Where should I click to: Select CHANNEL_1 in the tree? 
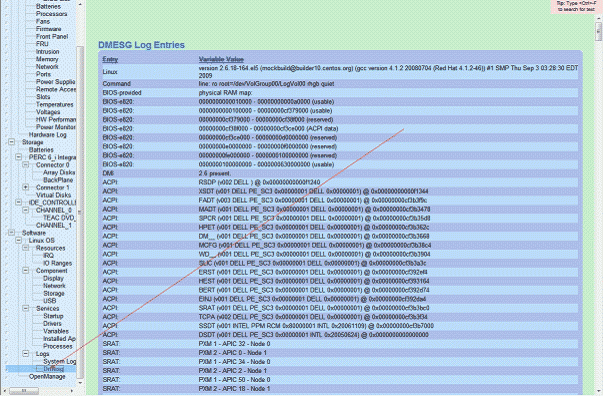(x=54, y=225)
